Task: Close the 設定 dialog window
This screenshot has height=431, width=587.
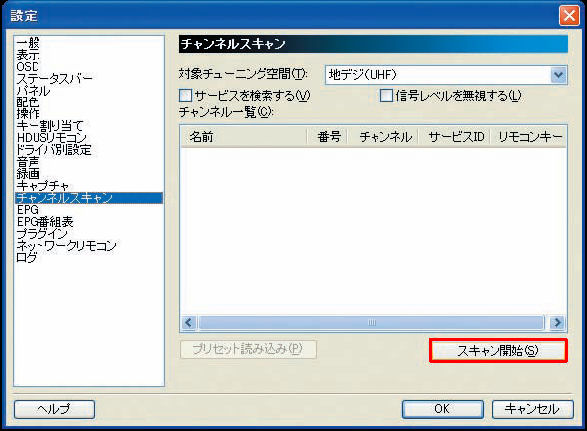Action: click(569, 16)
